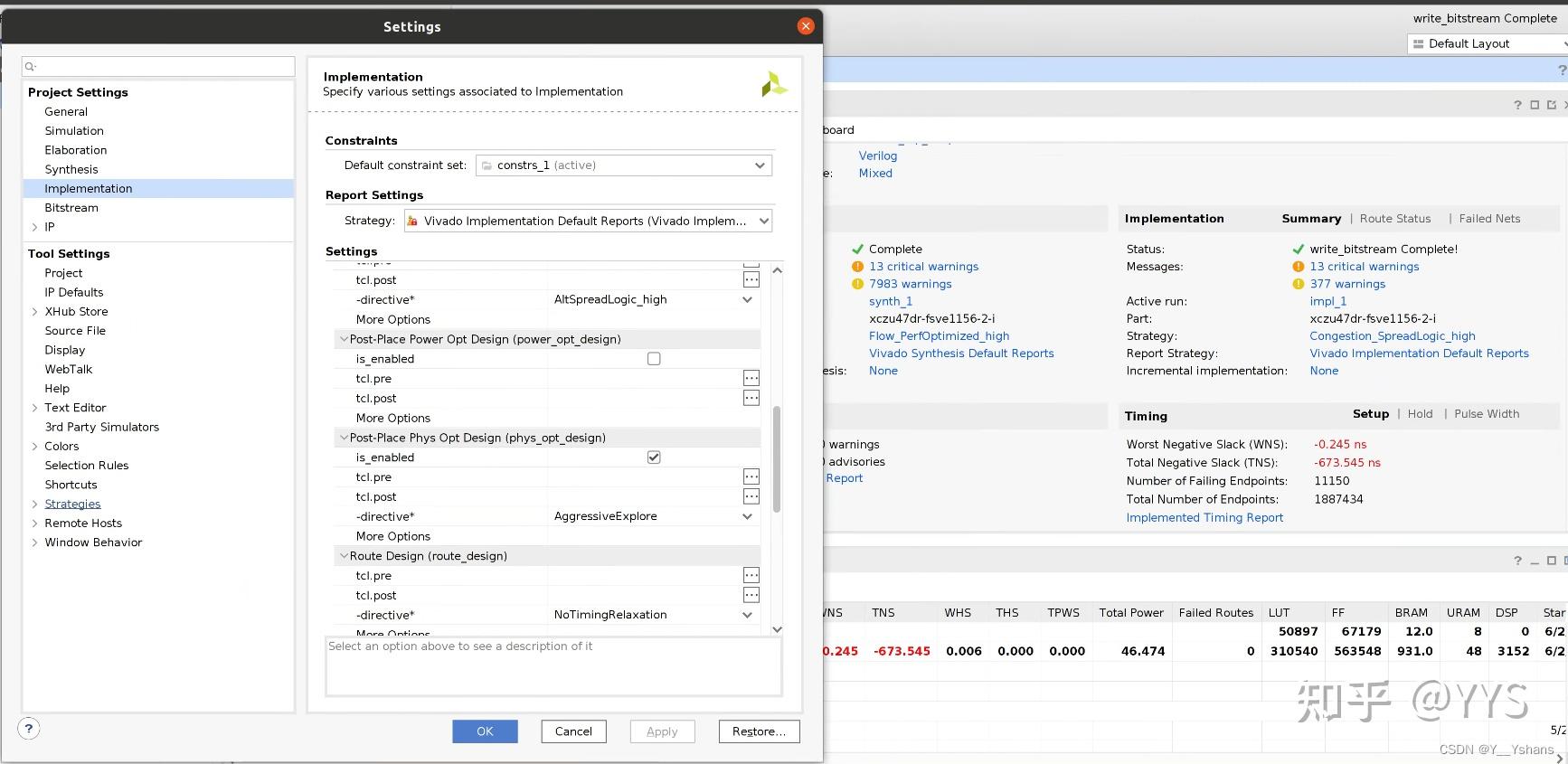Switch to Hold tab in Timing
This screenshot has height=764, width=1568.
pos(1420,414)
